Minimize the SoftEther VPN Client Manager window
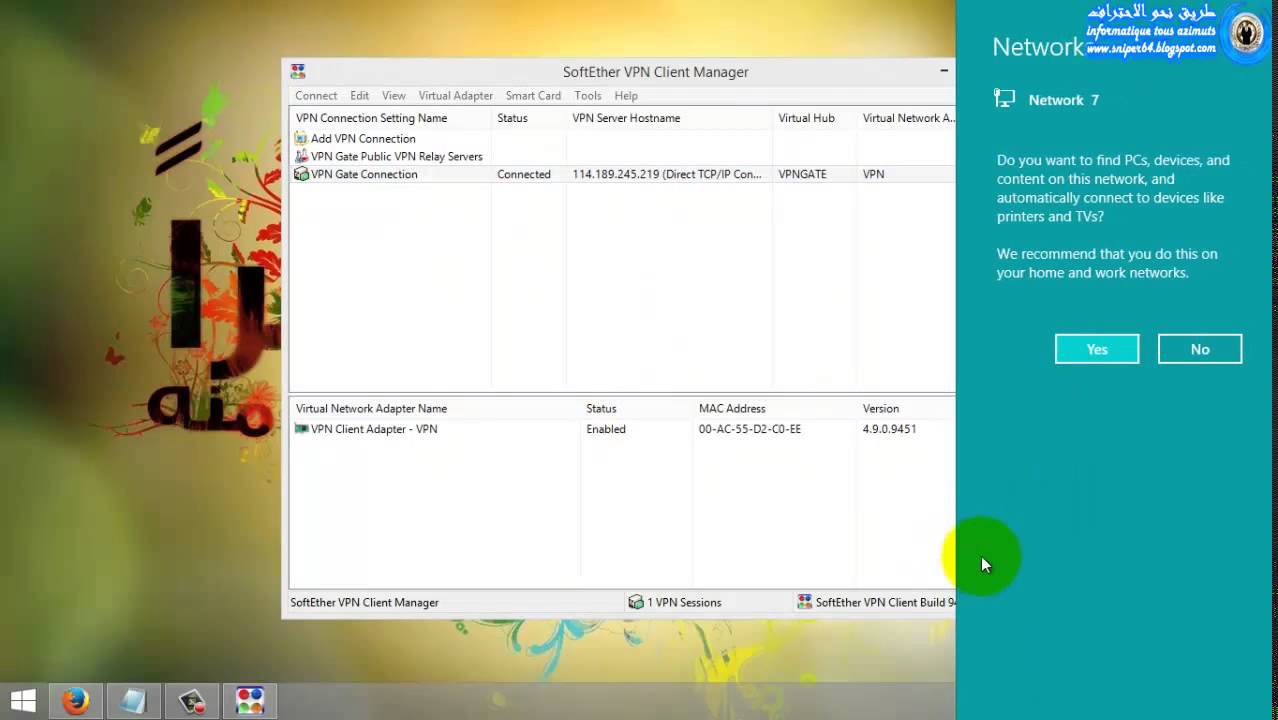Screen dimensions: 1278x720 point(943,71)
